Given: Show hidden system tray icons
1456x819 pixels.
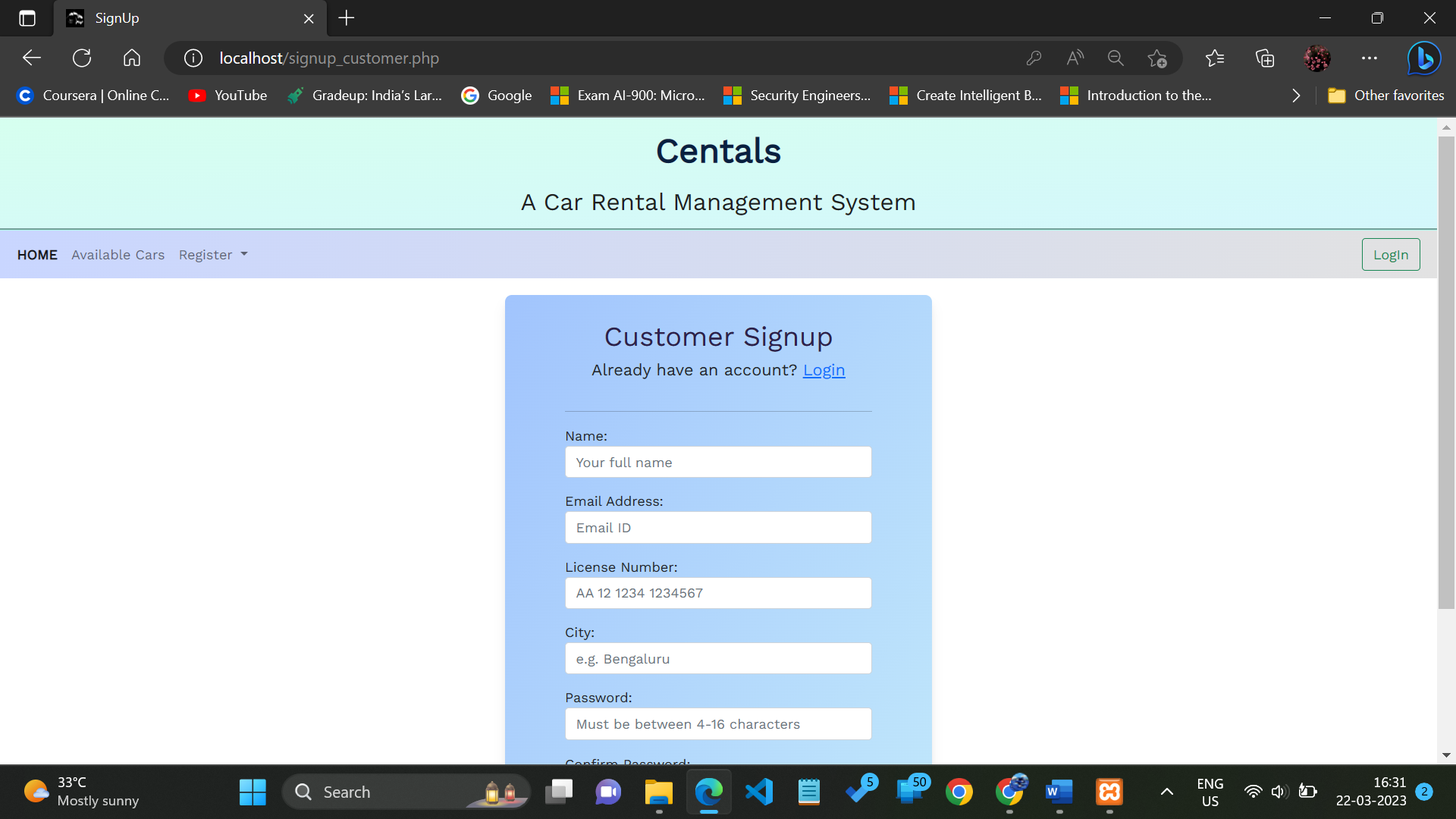Looking at the screenshot, I should pos(1167,792).
